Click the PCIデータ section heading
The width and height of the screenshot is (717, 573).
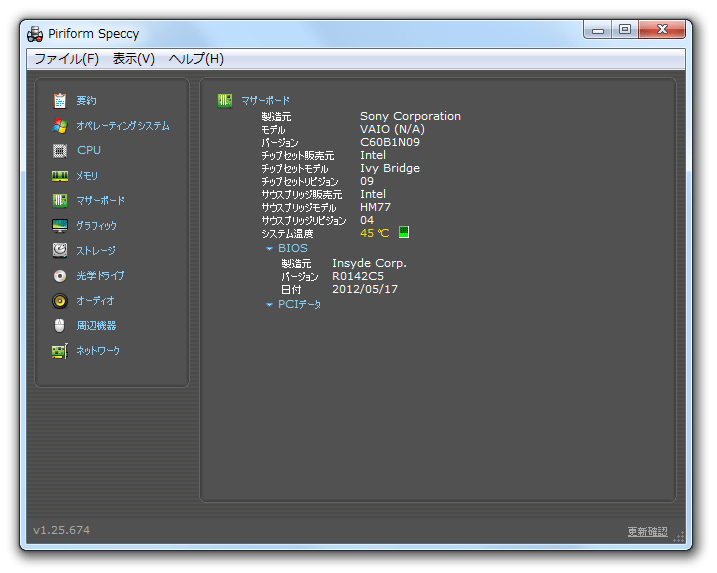point(300,304)
